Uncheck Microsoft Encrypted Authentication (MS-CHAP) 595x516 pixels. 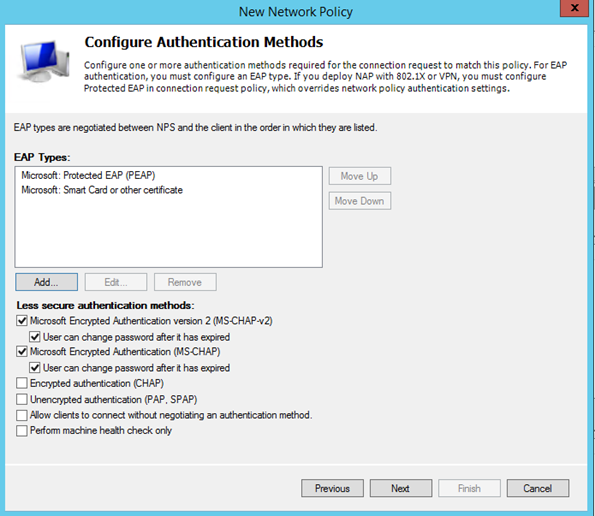click(x=22, y=352)
